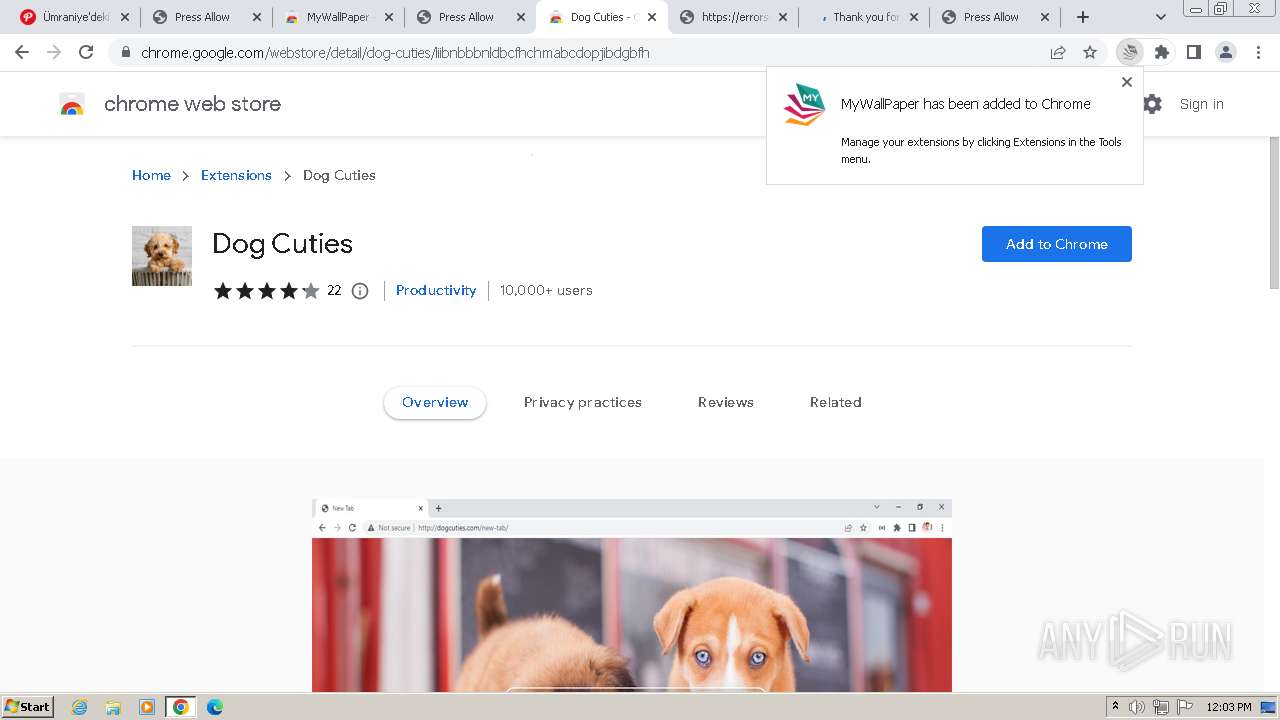Viewport: 1280px width, 720px height.
Task: Click the rating info icon next to 22
Action: click(360, 291)
